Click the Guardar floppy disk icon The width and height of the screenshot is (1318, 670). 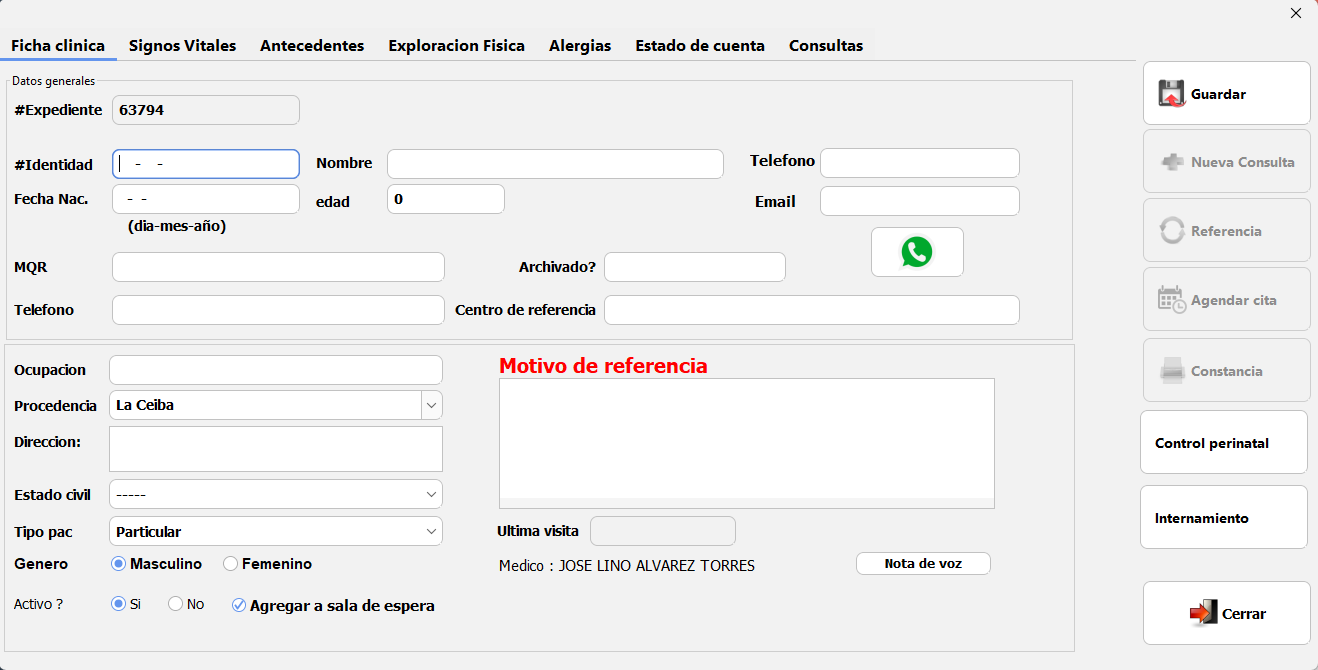1171,93
